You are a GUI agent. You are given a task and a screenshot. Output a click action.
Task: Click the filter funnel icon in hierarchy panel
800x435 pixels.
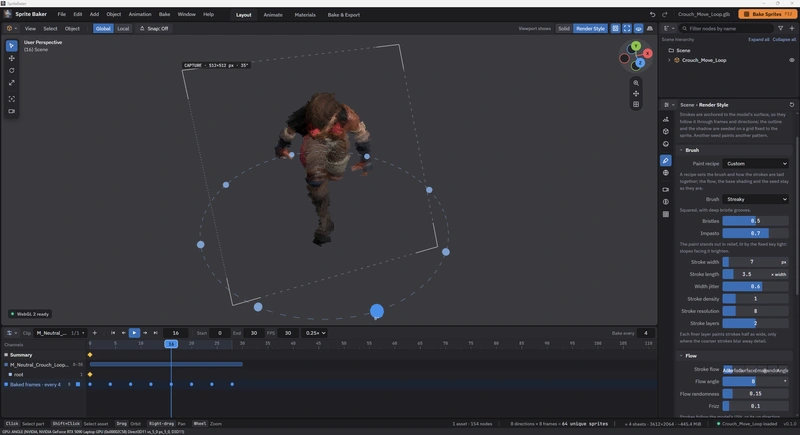[780, 29]
